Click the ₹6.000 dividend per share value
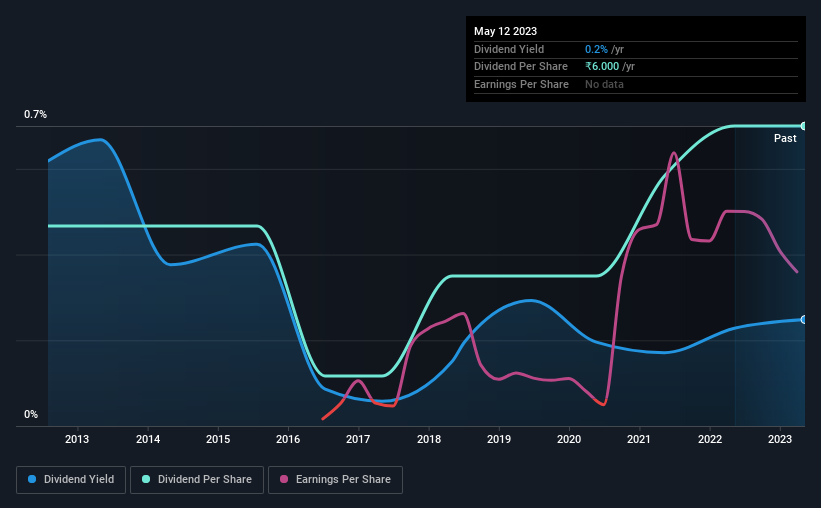 click(x=602, y=67)
